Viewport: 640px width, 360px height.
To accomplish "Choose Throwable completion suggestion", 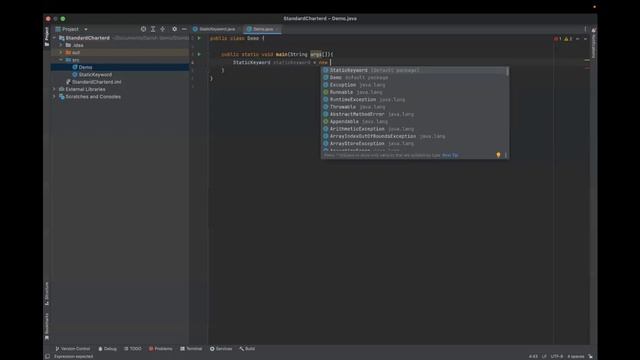I will (x=414, y=107).
